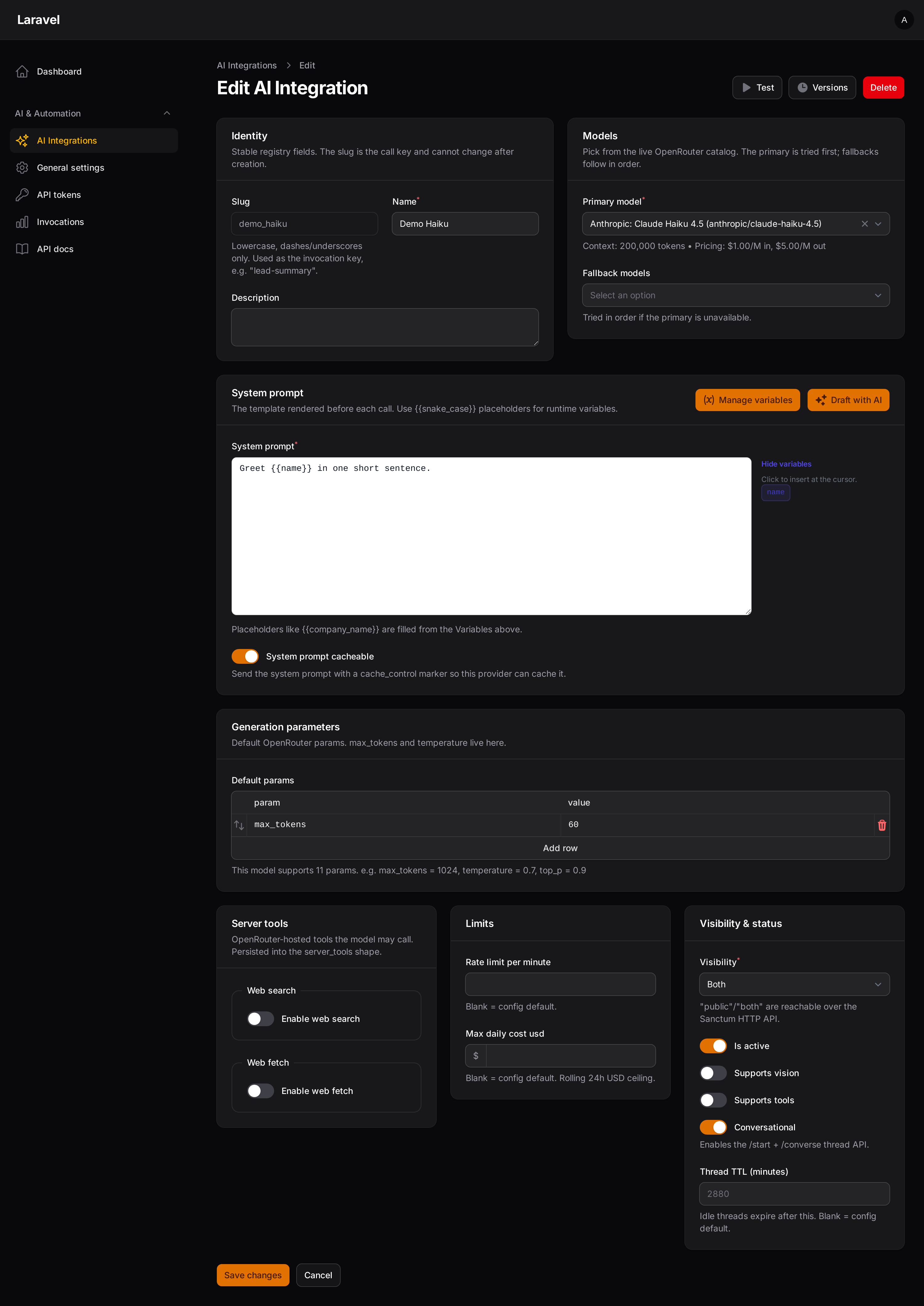924x1306 pixels.
Task: Toggle the Is active switch
Action: pos(713,1046)
